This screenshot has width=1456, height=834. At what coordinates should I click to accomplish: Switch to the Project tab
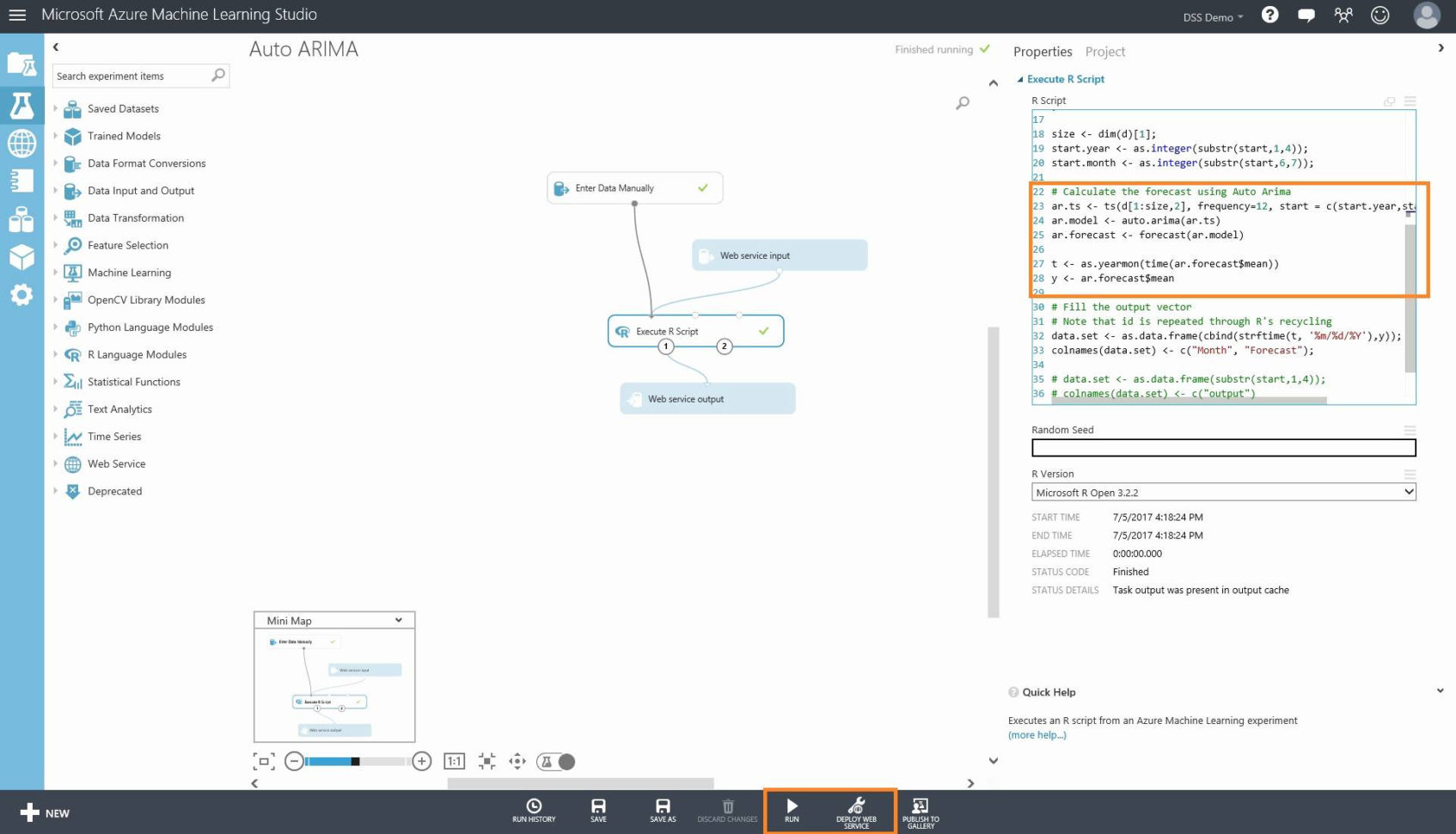[1104, 52]
